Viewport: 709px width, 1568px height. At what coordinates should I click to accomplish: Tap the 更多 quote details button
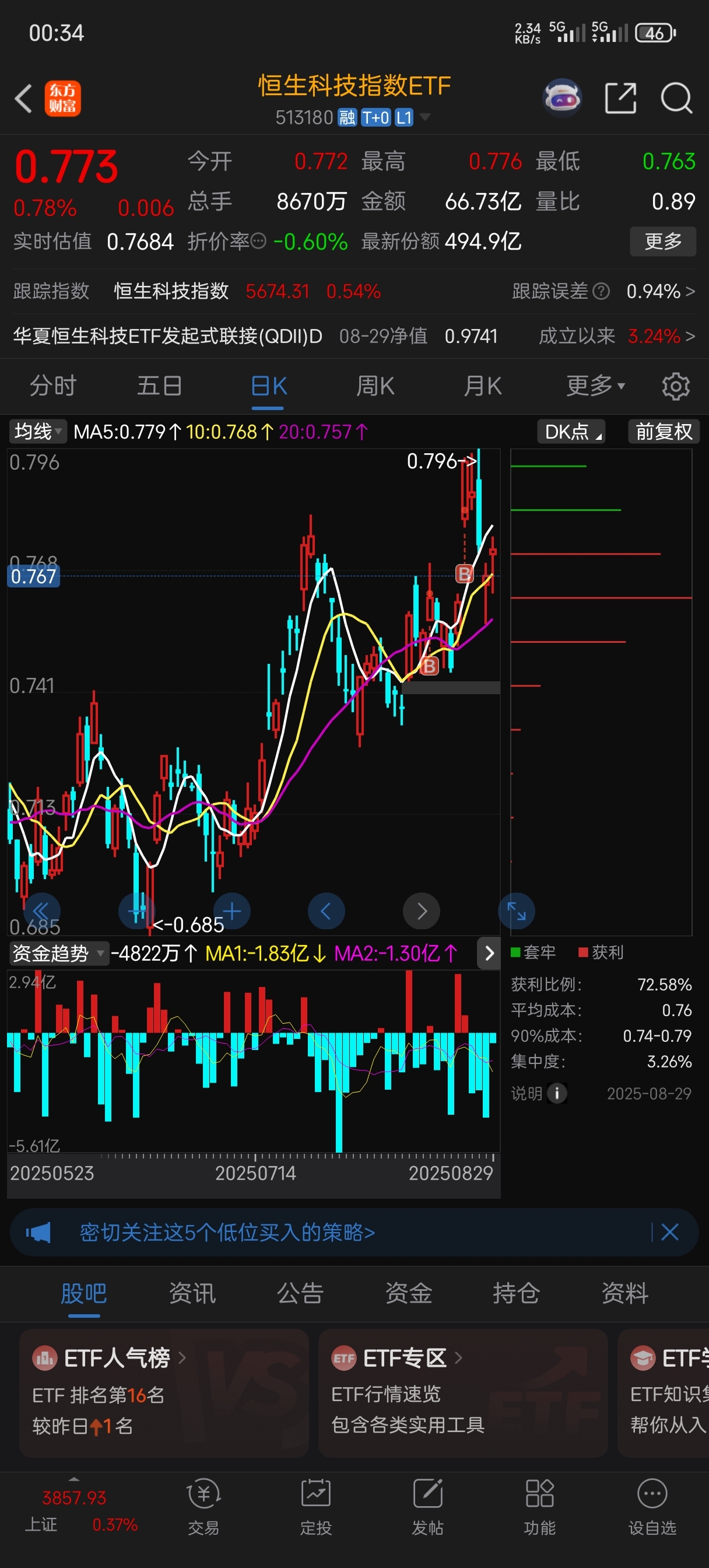click(663, 242)
